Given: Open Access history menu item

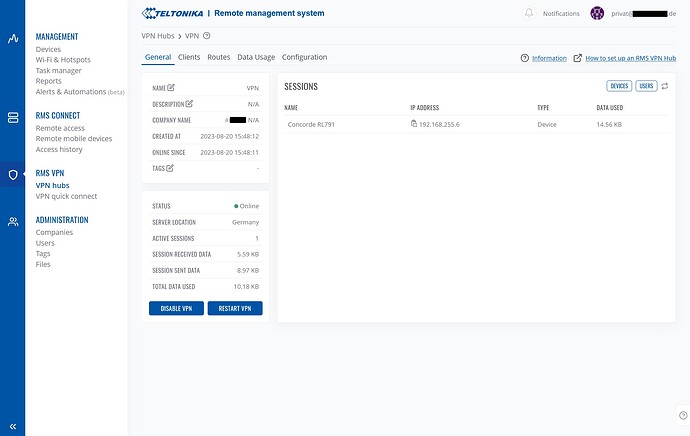Looking at the screenshot, I should pos(59,149).
